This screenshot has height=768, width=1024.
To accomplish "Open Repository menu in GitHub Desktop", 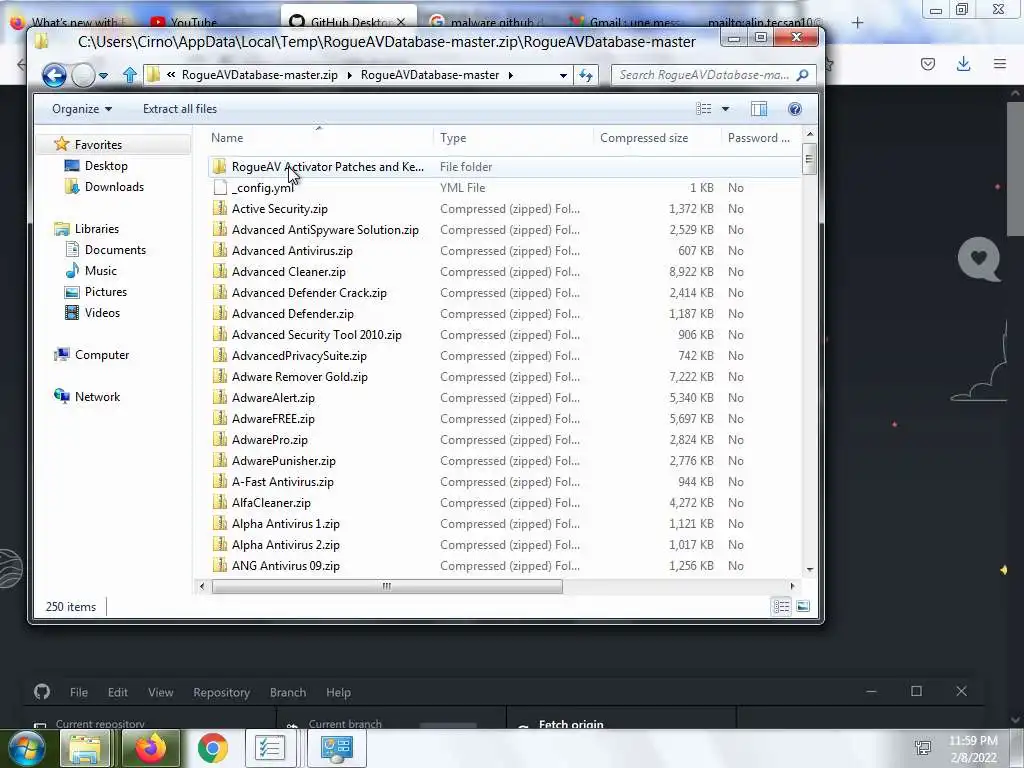I will [221, 692].
